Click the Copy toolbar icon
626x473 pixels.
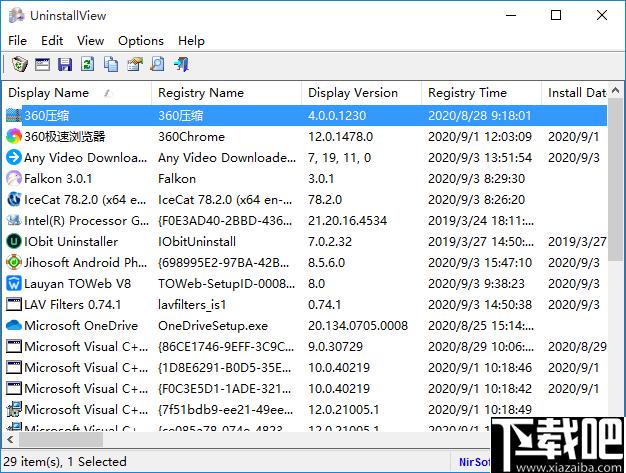tap(111, 65)
